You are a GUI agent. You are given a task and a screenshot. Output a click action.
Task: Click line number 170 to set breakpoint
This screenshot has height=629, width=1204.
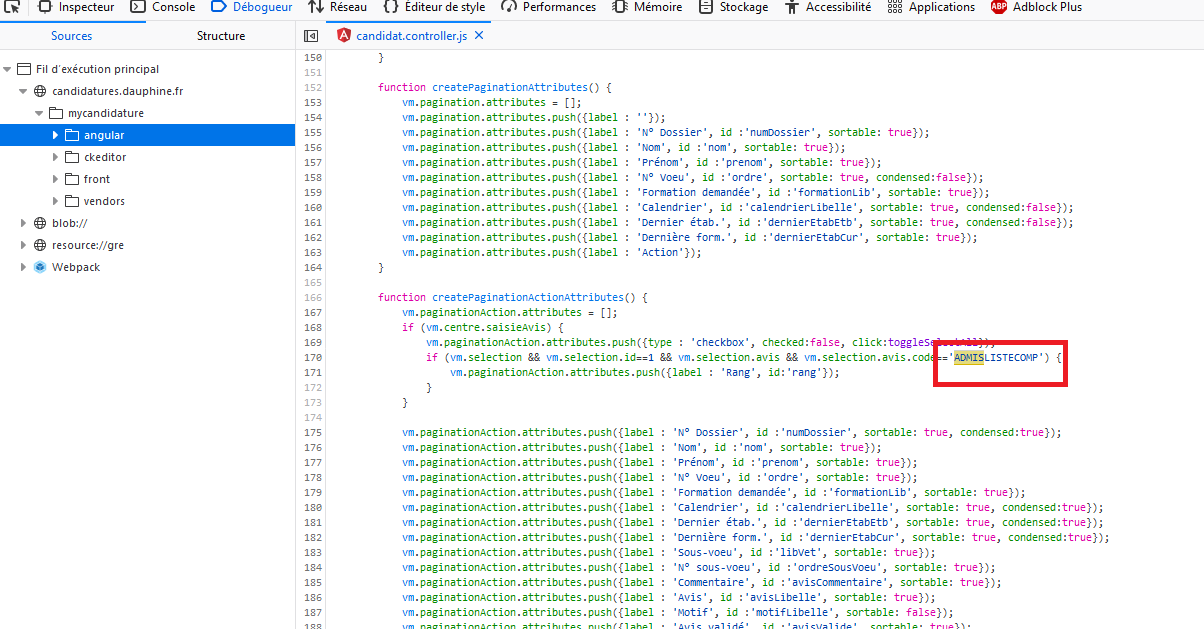[x=312, y=357]
